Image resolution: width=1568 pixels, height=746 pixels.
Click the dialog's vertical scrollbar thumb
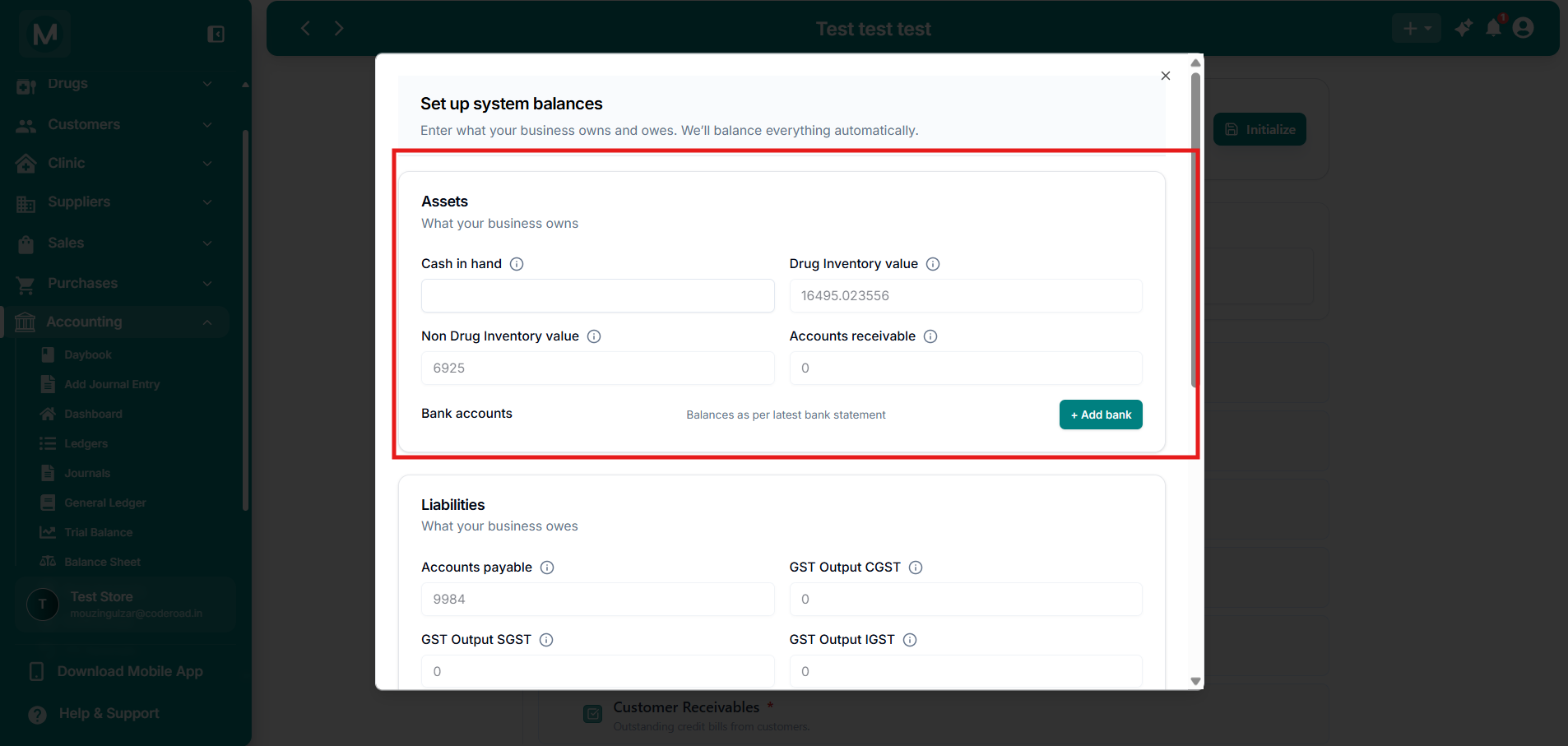1195,229
